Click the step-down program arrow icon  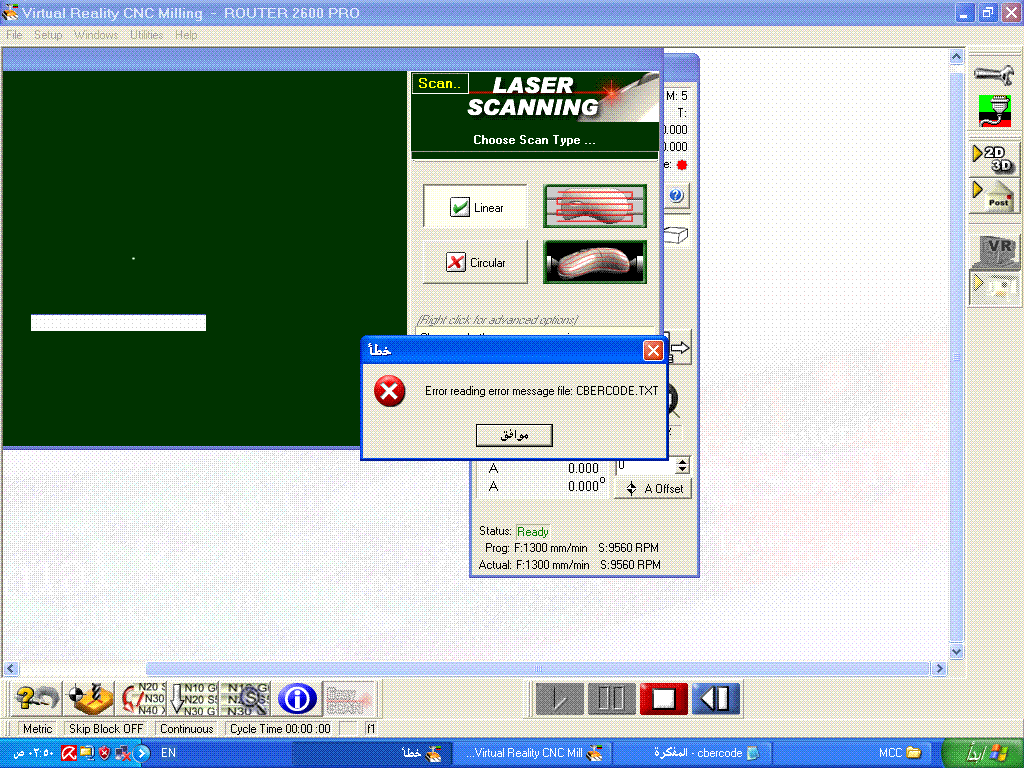coord(193,698)
